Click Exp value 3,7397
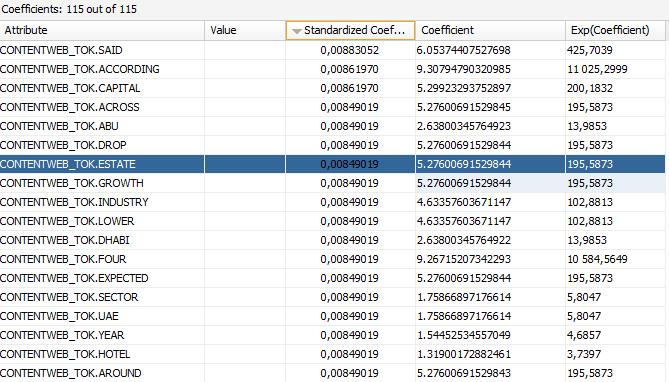 584,354
